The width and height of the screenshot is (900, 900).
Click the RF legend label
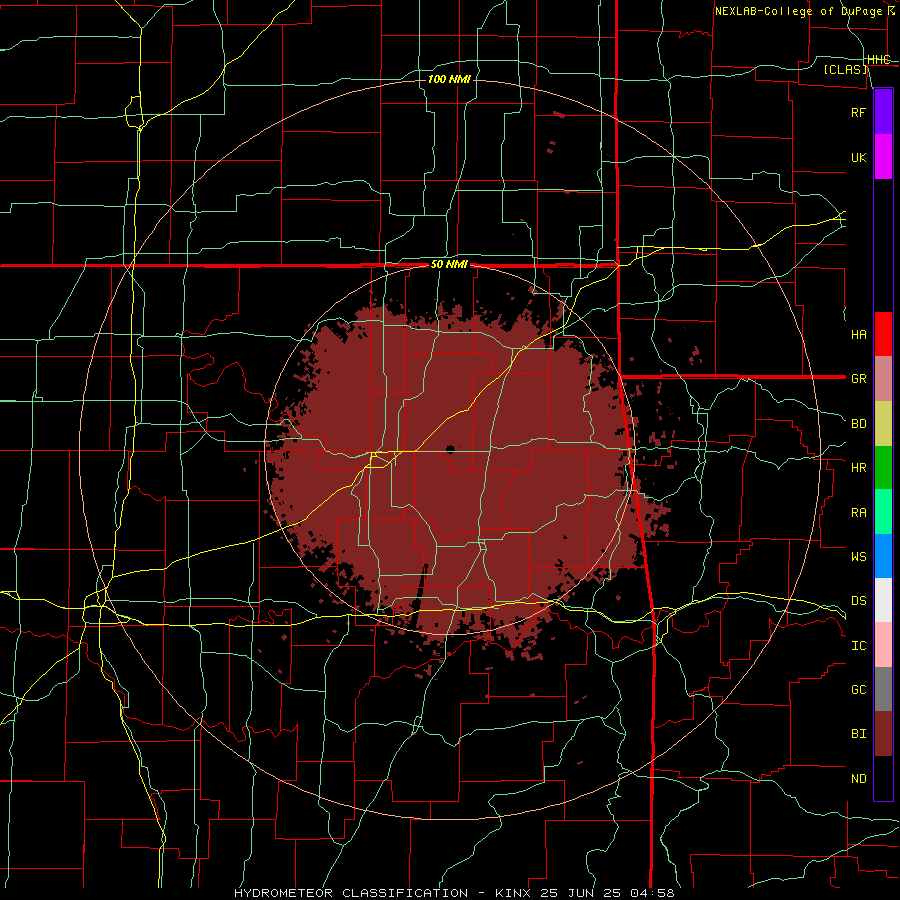pyautogui.click(x=858, y=112)
